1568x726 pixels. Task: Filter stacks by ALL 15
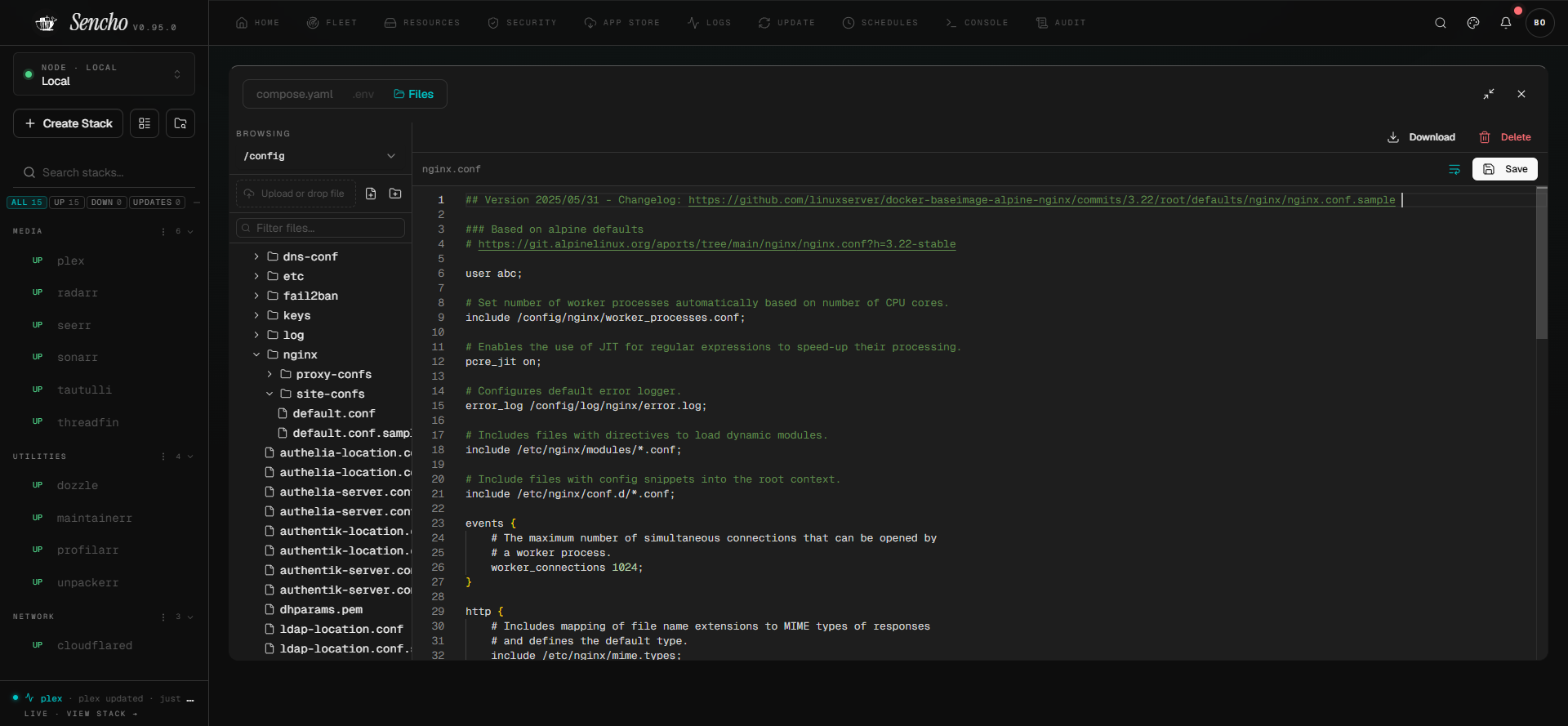tap(27, 203)
